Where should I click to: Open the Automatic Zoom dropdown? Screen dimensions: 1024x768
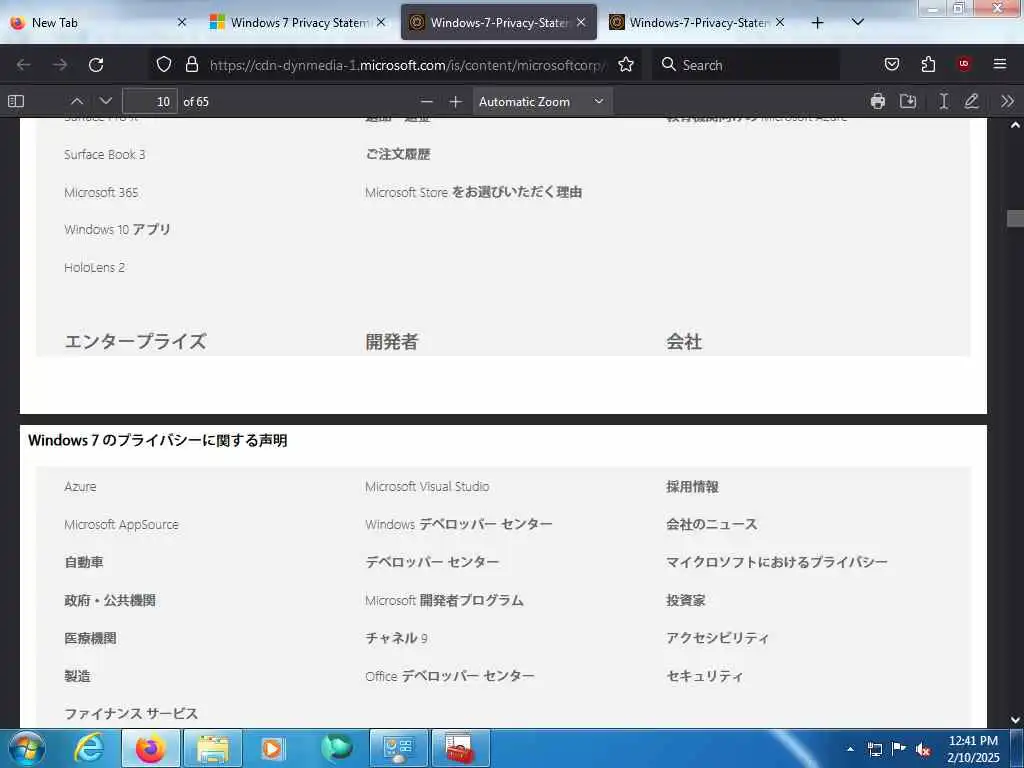[541, 101]
